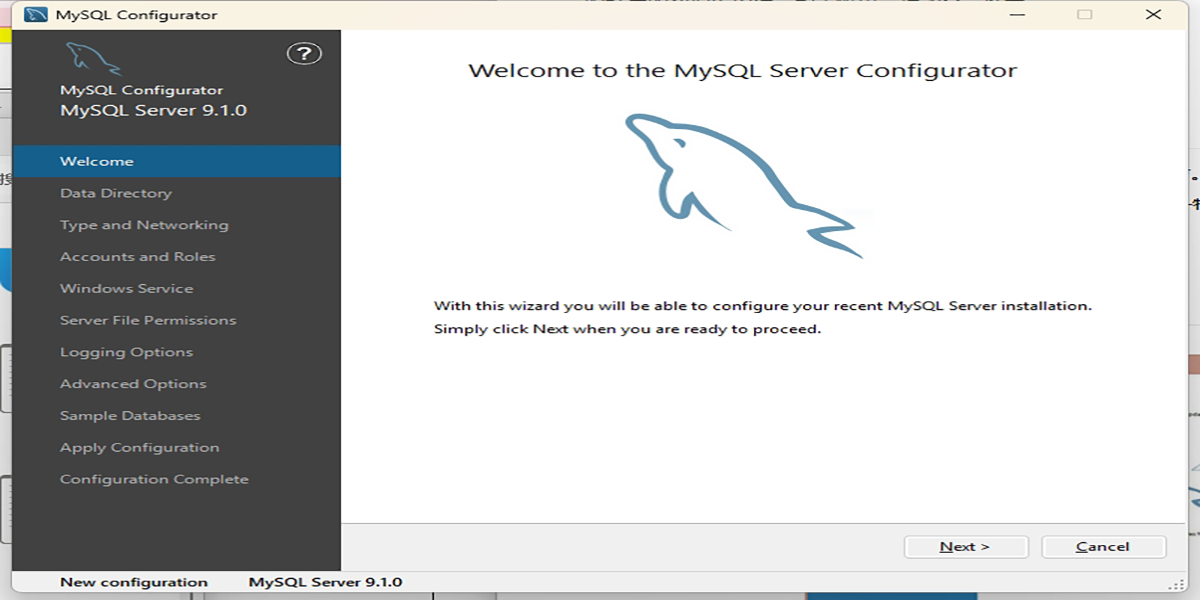Click the welcome heading text
Image resolution: width=1200 pixels, height=600 pixels.
coord(743,71)
